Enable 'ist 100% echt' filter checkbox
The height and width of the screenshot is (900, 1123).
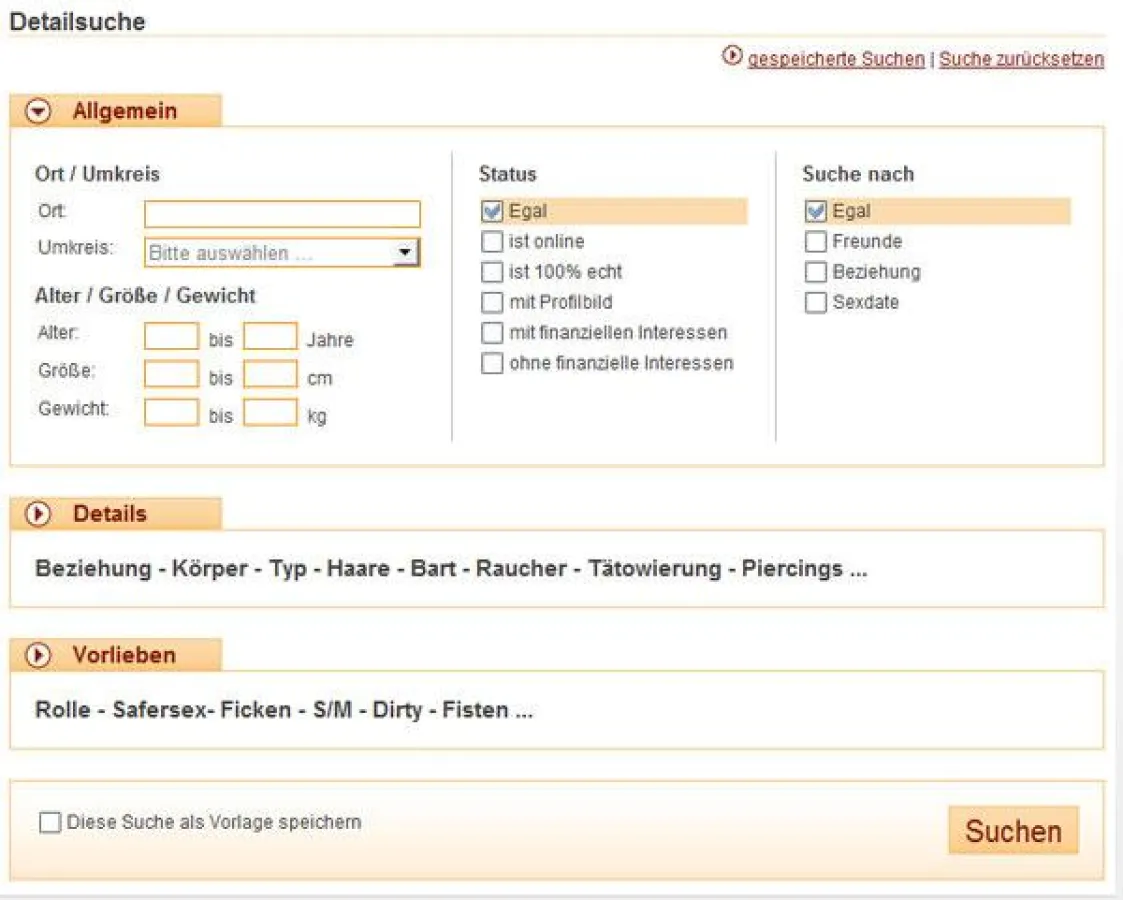coord(492,272)
